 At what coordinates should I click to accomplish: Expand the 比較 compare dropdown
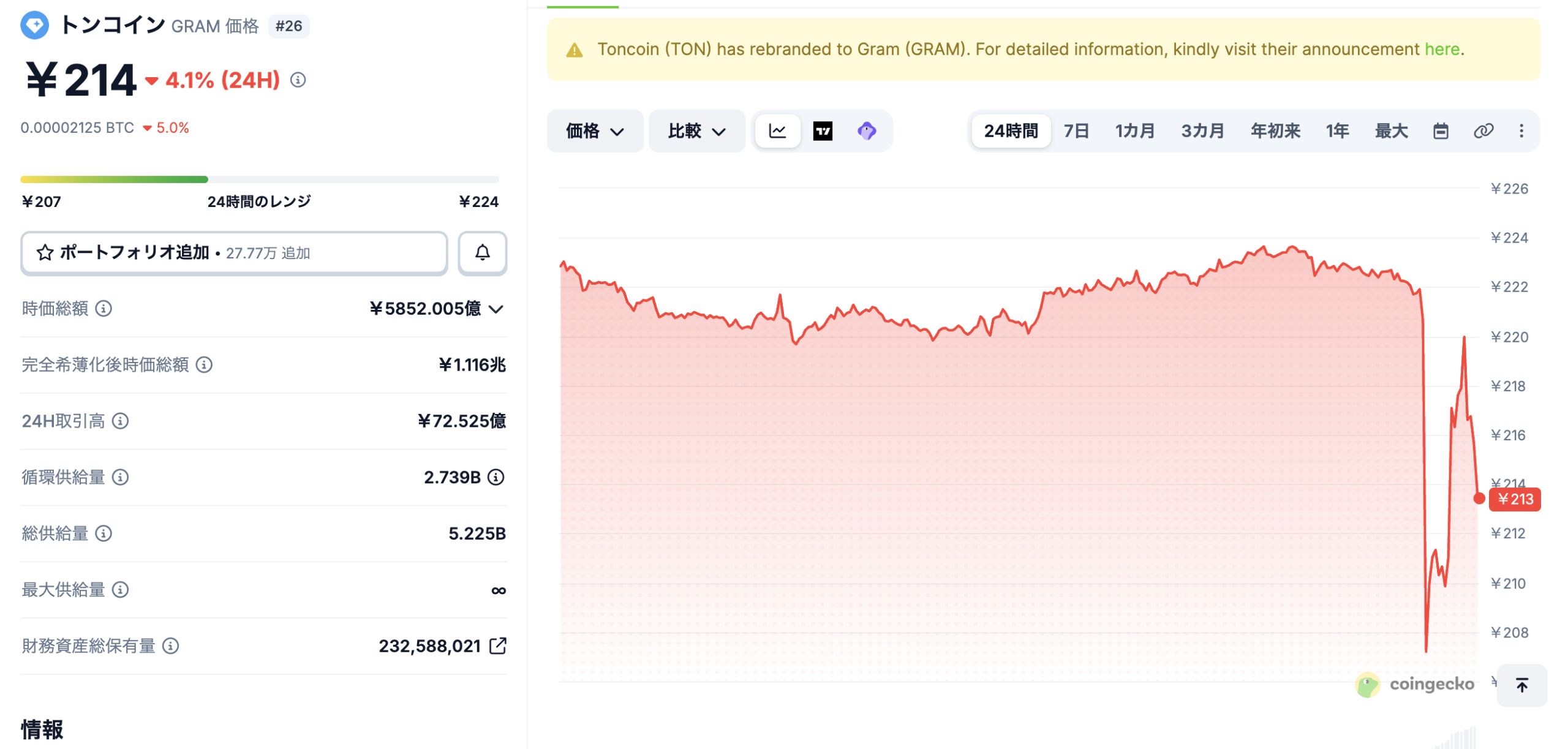696,131
